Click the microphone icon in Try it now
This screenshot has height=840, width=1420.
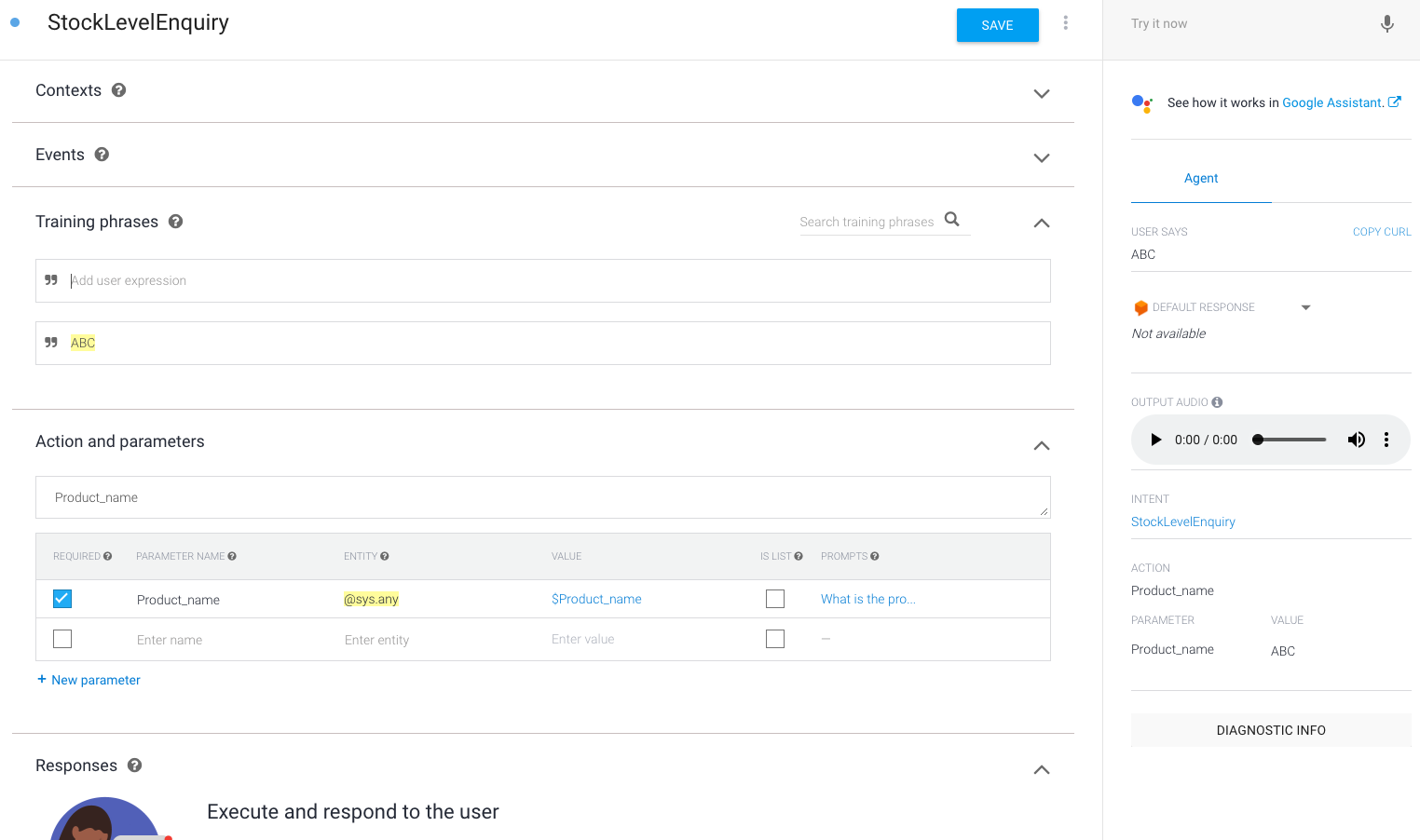tap(1386, 24)
